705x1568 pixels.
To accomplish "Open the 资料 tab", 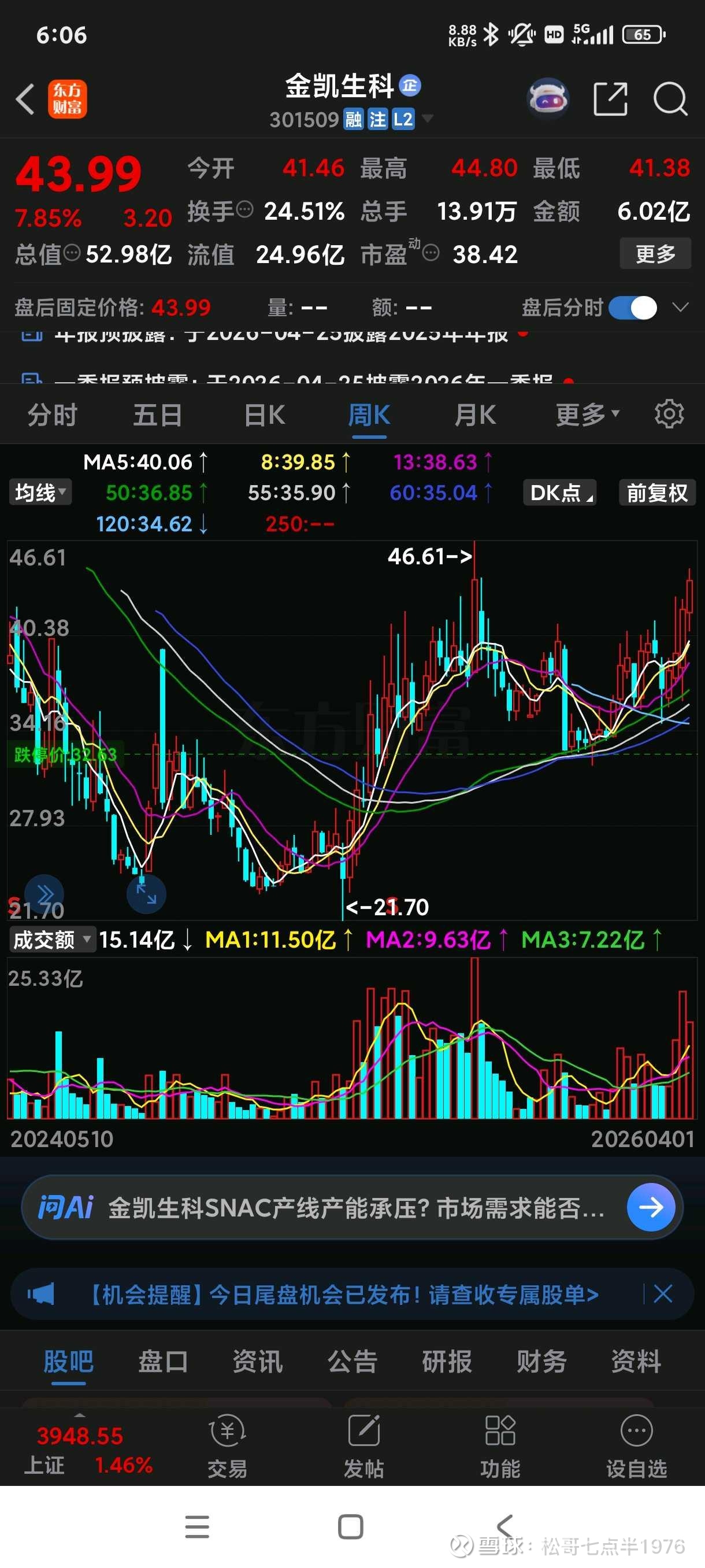I will click(636, 1362).
